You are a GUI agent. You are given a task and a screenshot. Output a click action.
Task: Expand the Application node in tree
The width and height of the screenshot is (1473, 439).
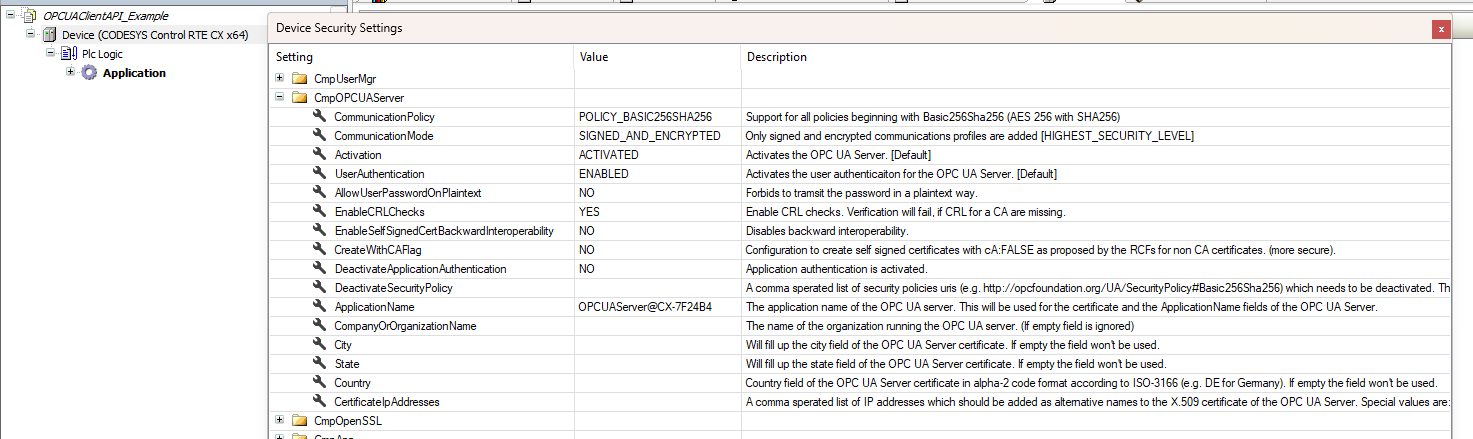70,73
